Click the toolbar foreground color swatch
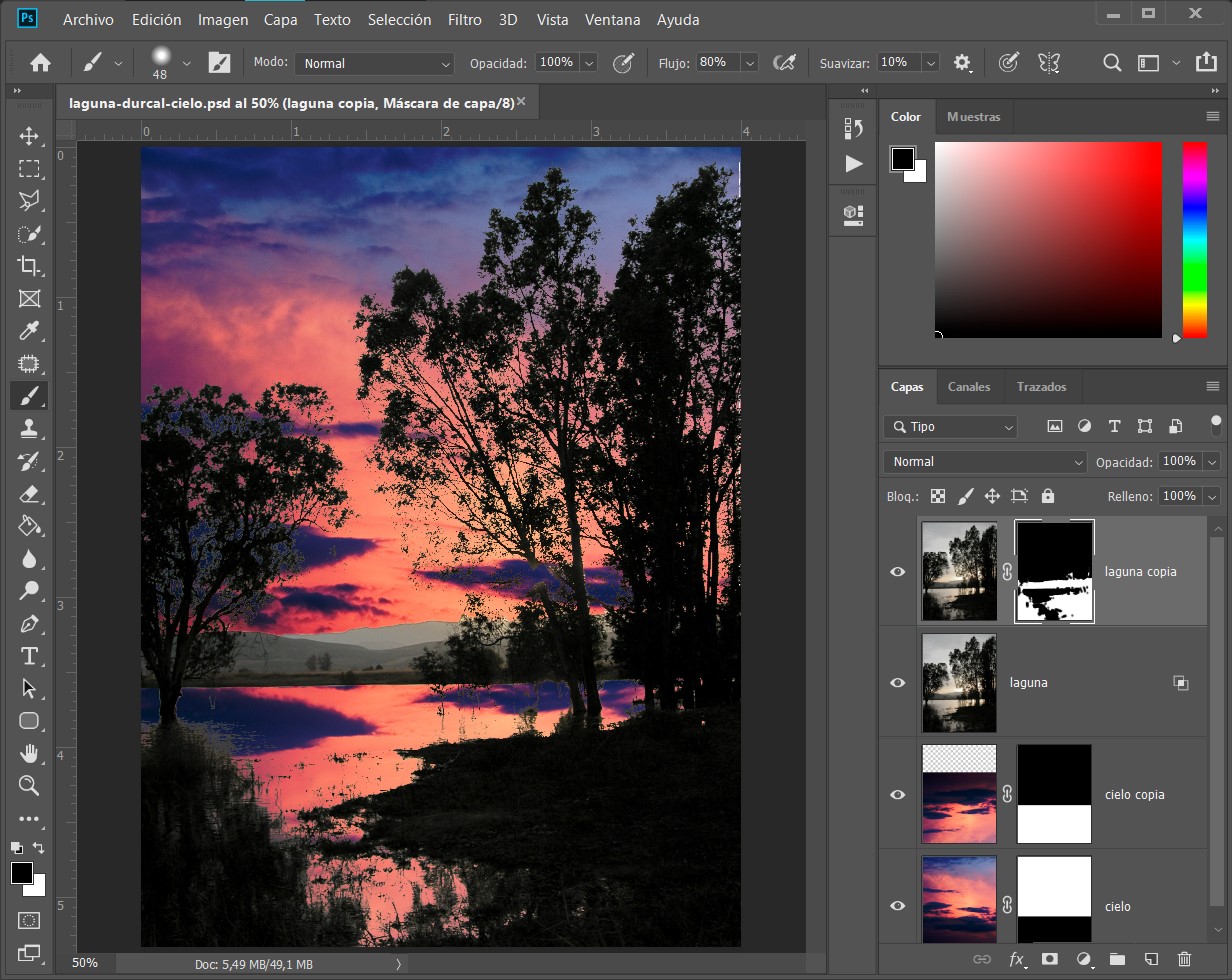 click(x=21, y=873)
